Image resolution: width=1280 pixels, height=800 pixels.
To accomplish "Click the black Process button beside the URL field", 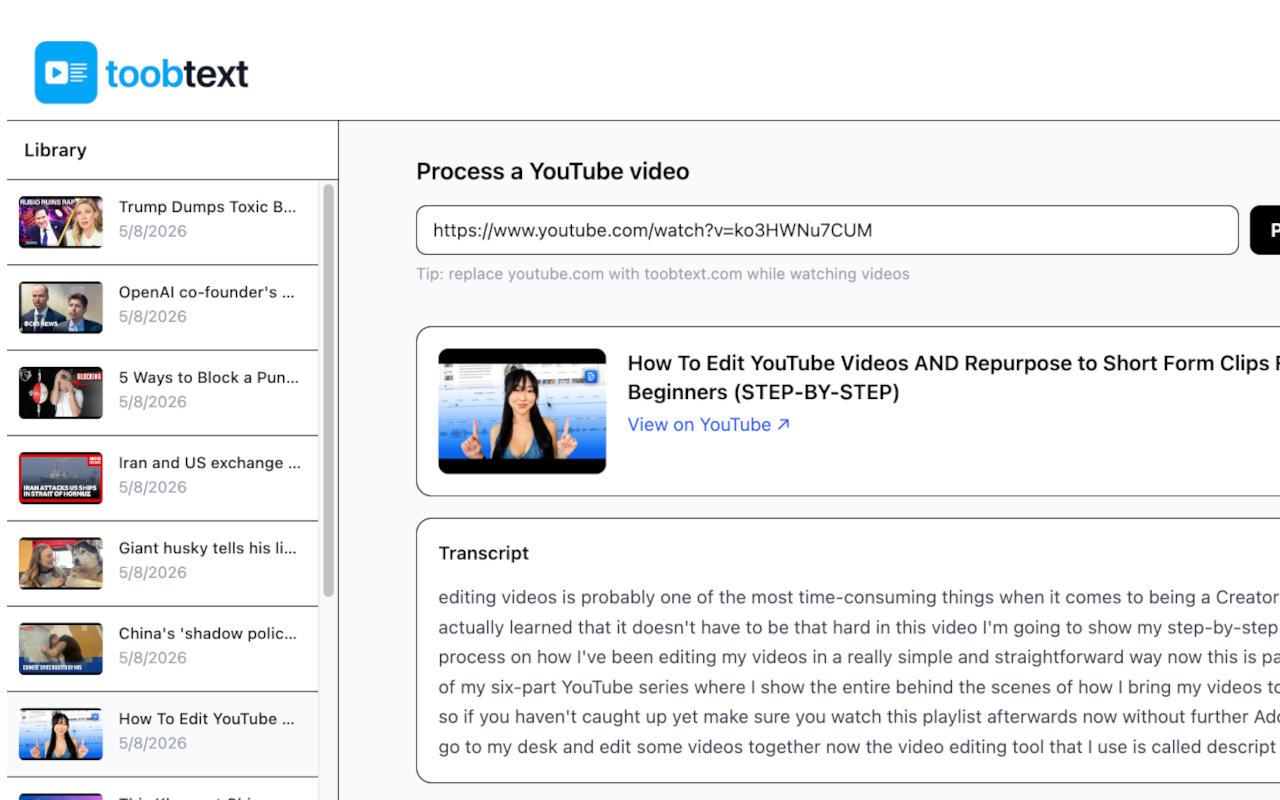I will coord(1265,230).
